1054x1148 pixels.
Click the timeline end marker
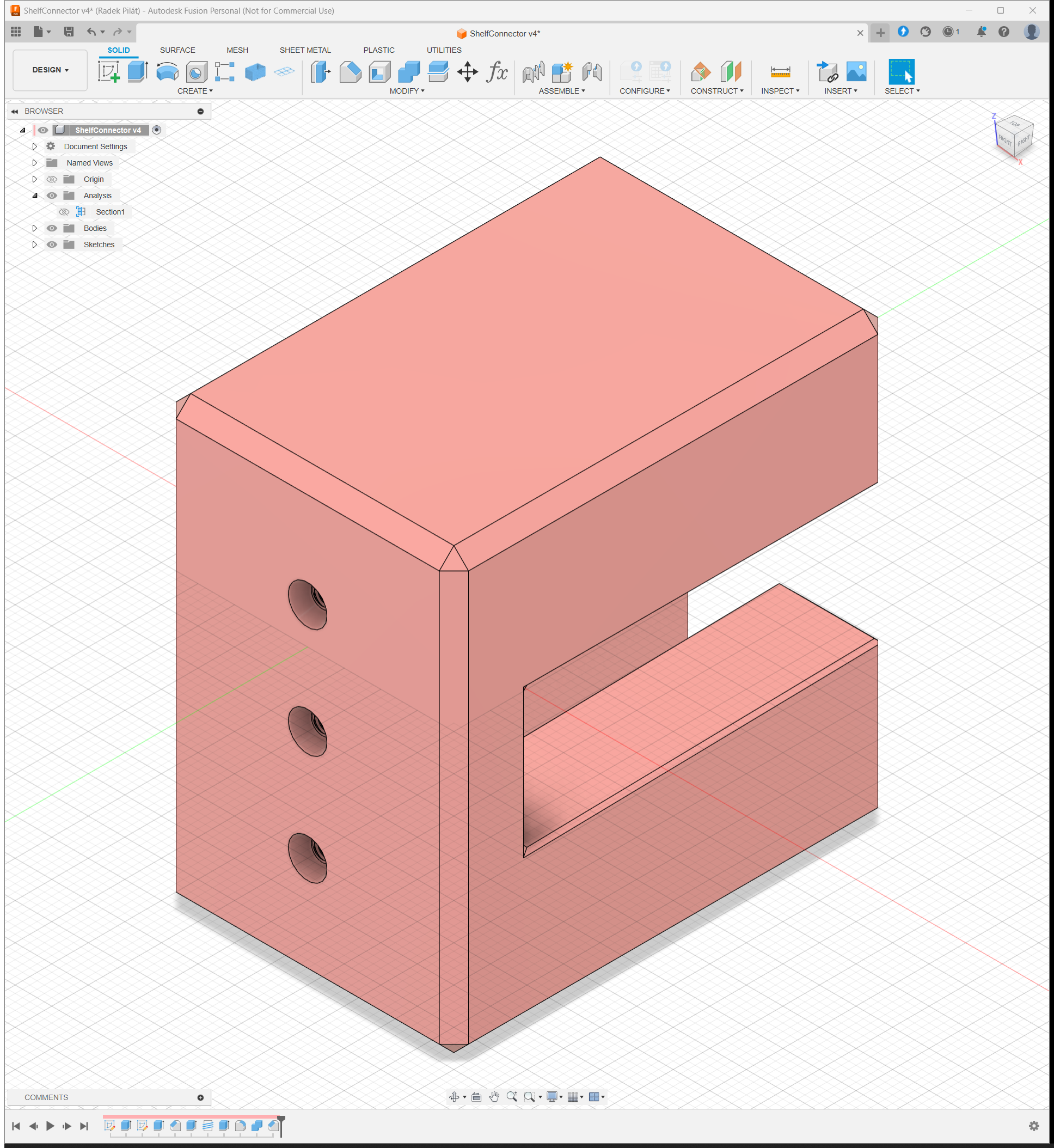pos(281,1126)
